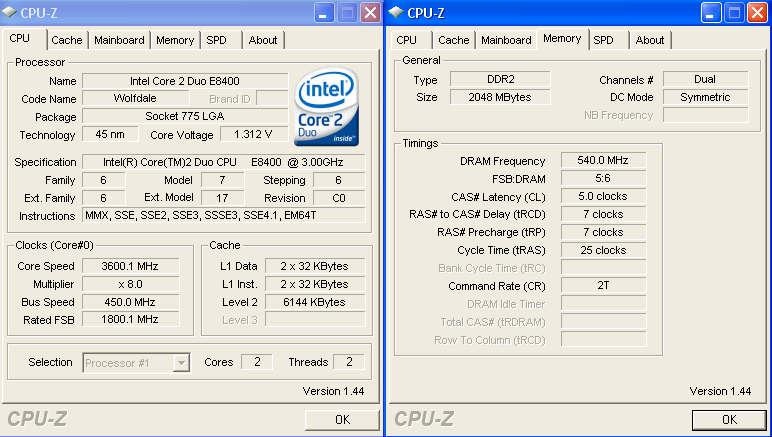Click the Channels # value Dual

coord(706,79)
